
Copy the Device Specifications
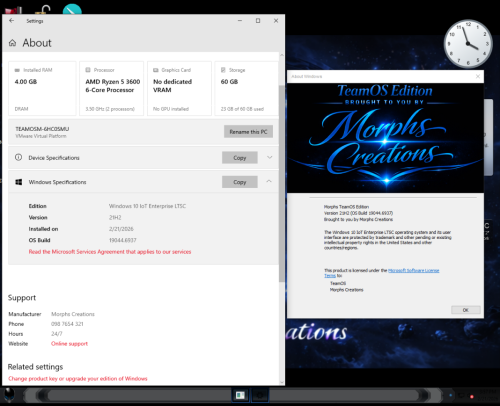[x=240, y=158]
